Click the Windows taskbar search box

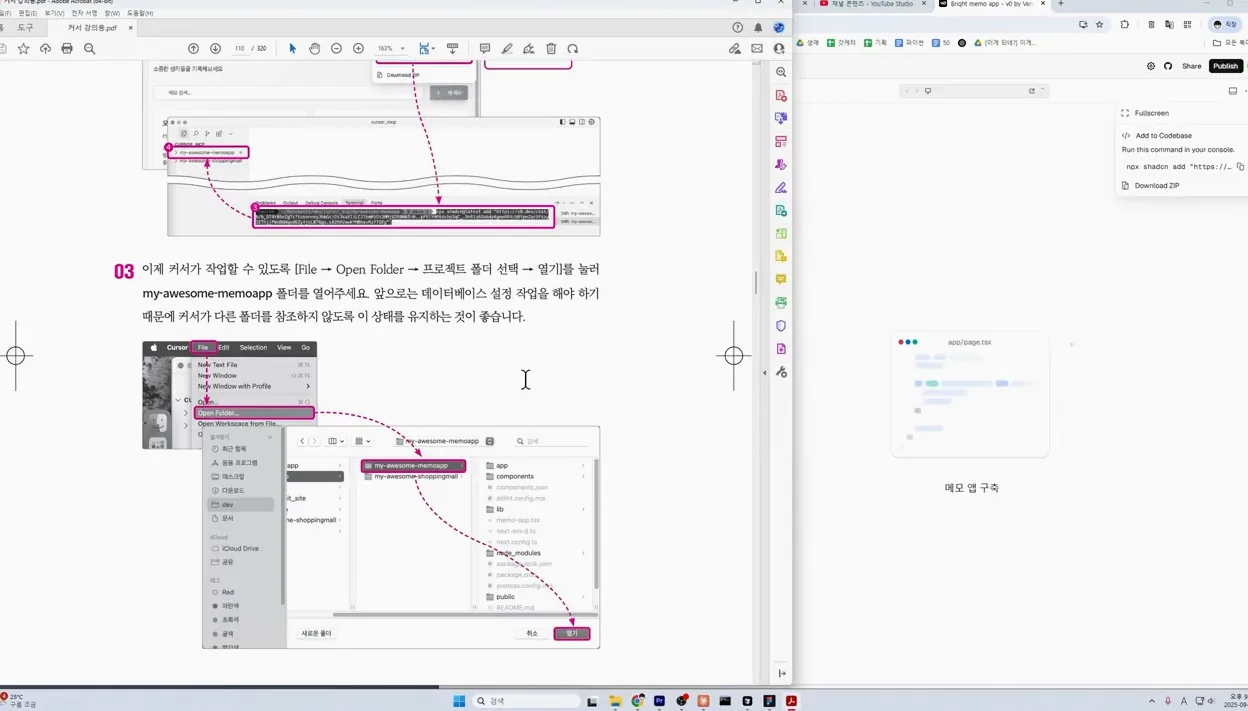[x=525, y=701]
